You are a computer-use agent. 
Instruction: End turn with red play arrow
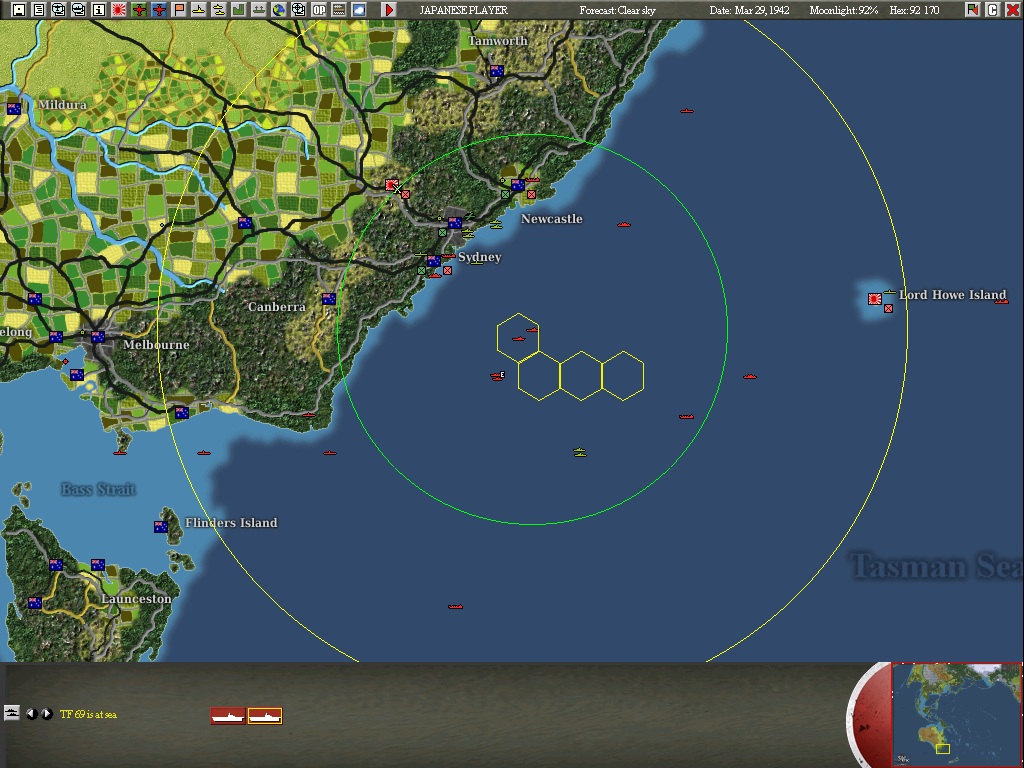(x=389, y=9)
